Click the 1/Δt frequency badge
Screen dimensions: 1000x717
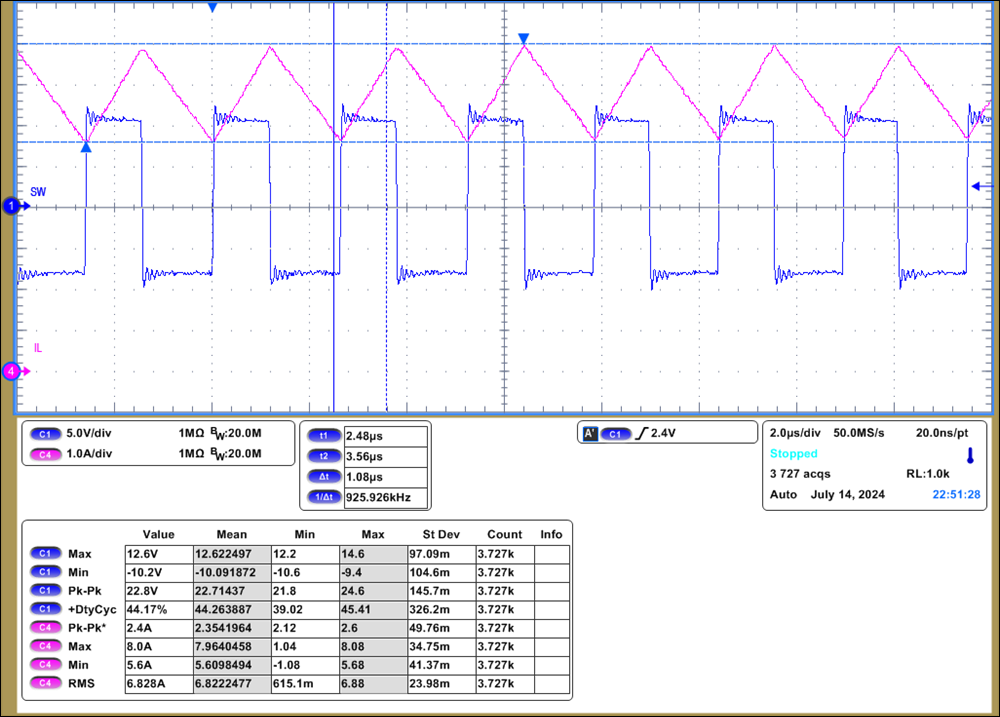point(323,496)
